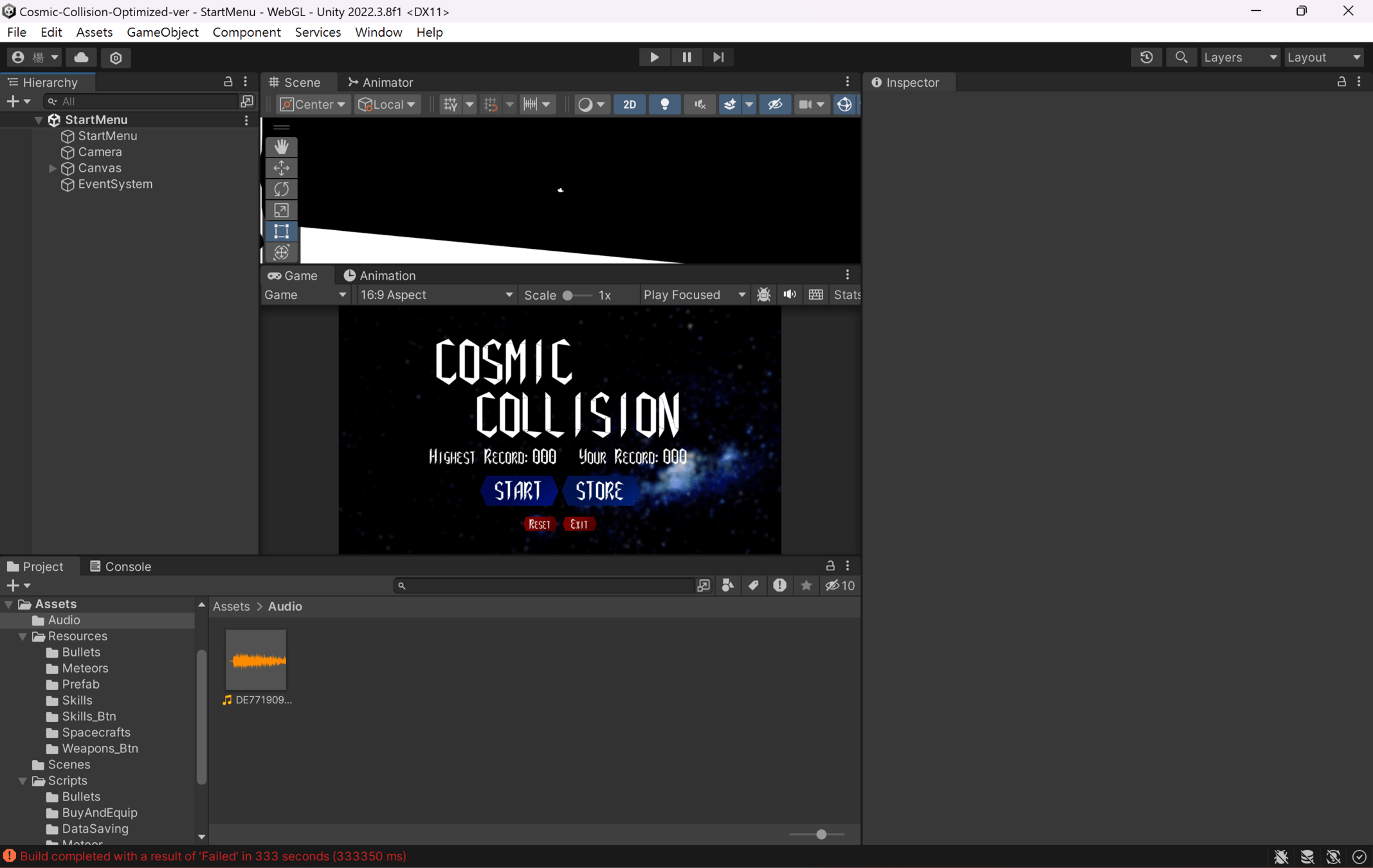
Task: Toggle hidden objects visibility in Scene
Action: (775, 104)
